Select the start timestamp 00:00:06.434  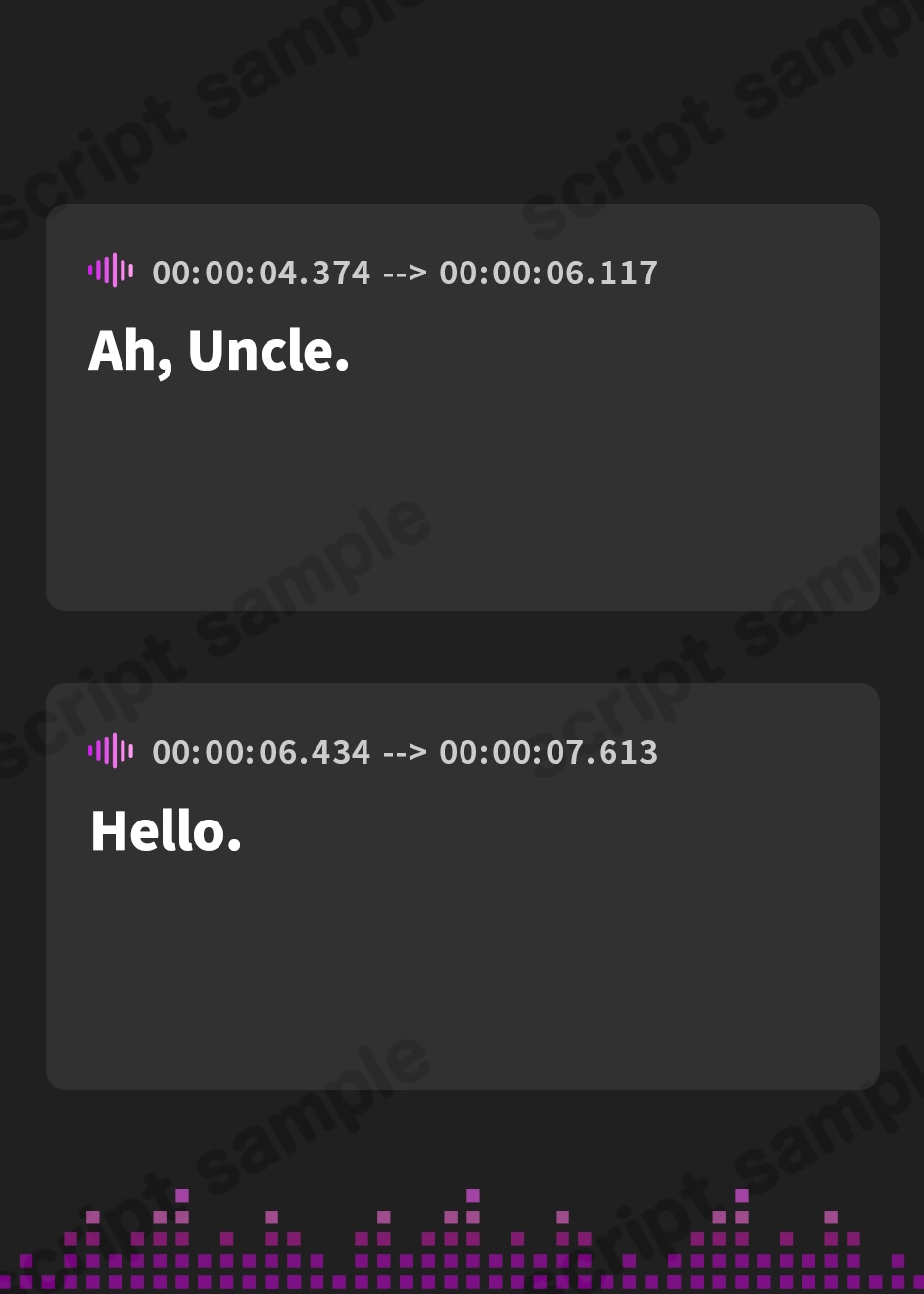[261, 752]
